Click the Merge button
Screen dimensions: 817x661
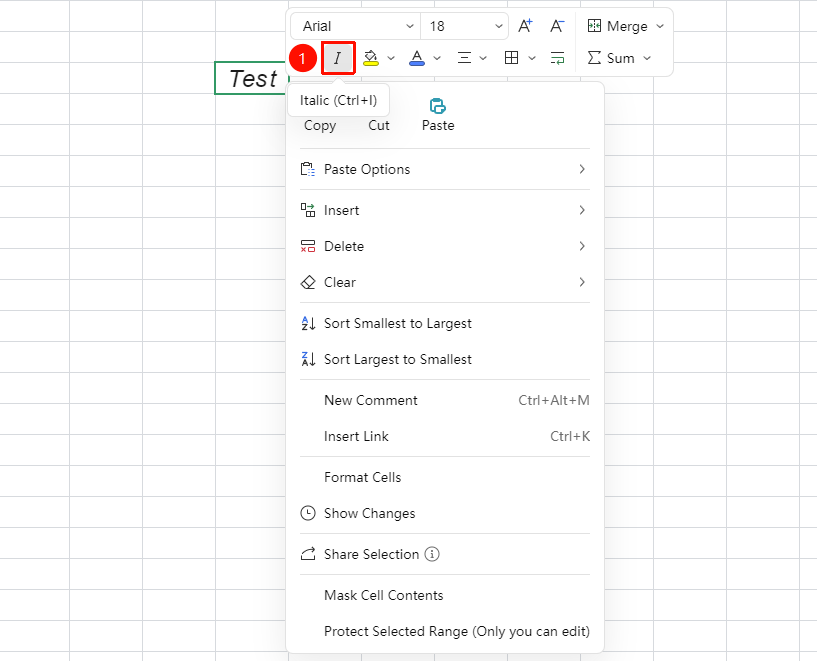click(617, 26)
